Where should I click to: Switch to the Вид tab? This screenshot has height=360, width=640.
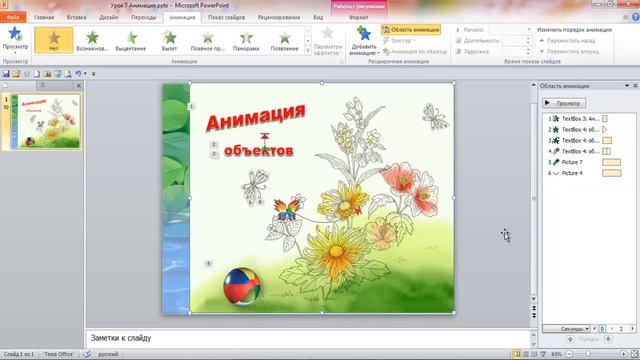point(318,17)
